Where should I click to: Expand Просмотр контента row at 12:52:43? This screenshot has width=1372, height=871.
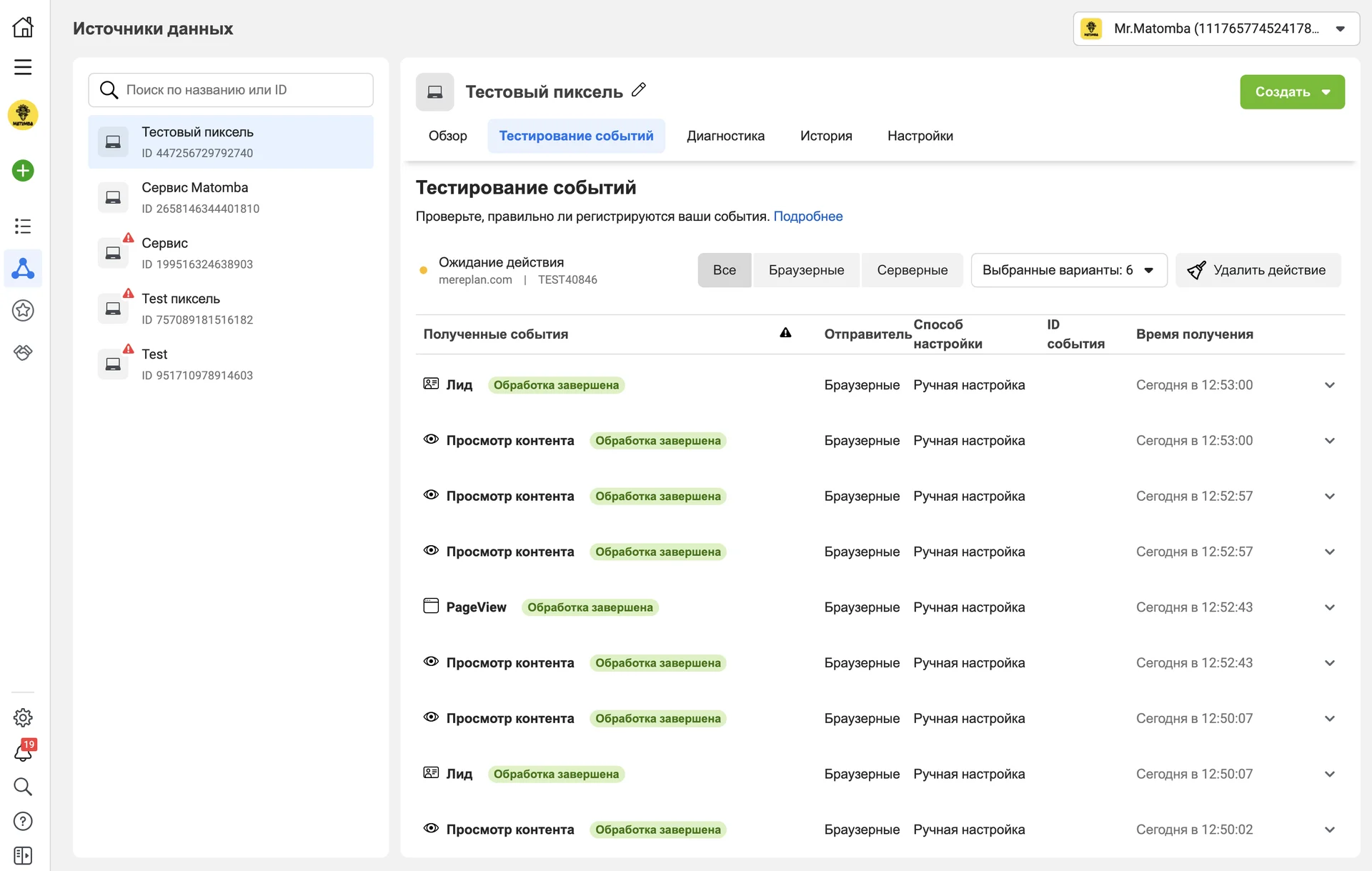1330,663
